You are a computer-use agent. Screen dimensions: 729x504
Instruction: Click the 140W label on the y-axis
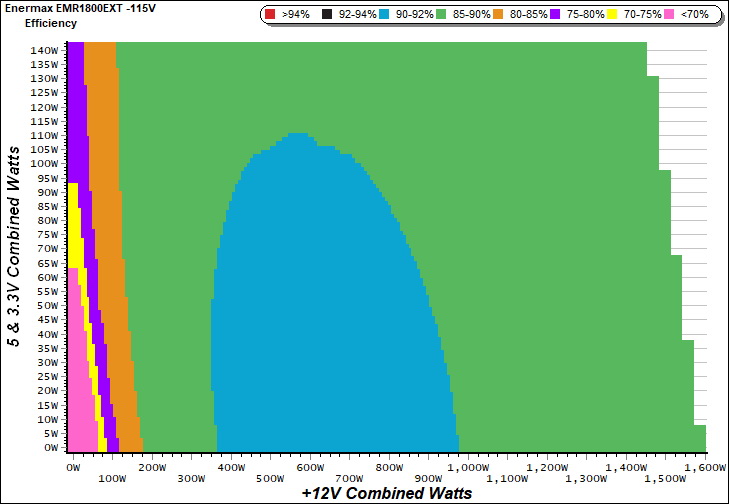[x=43, y=49]
